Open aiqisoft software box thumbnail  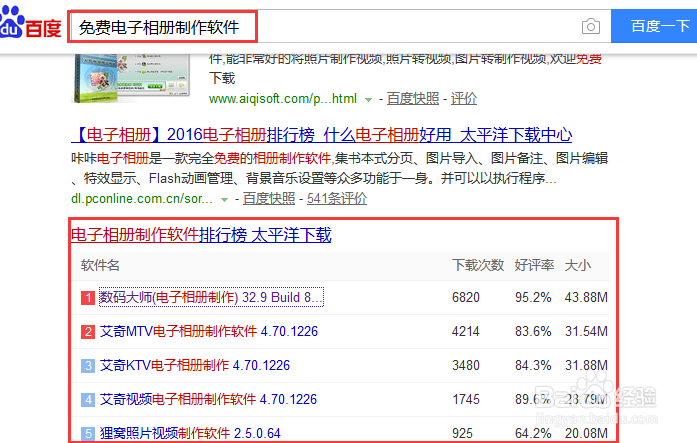click(132, 77)
